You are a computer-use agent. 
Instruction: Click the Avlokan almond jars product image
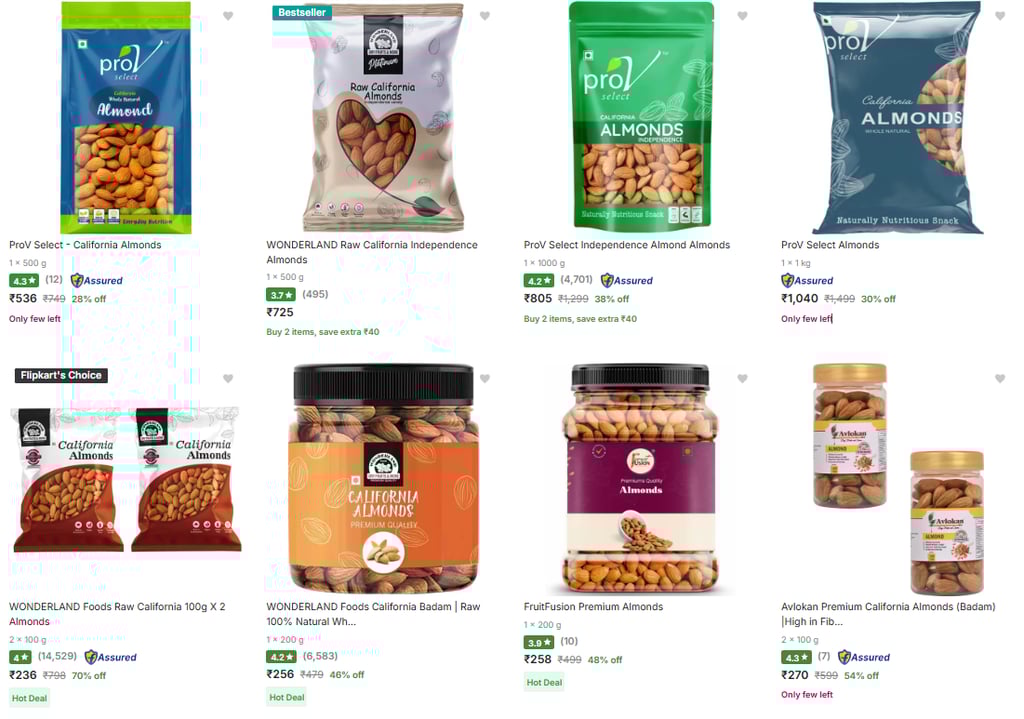coord(899,479)
